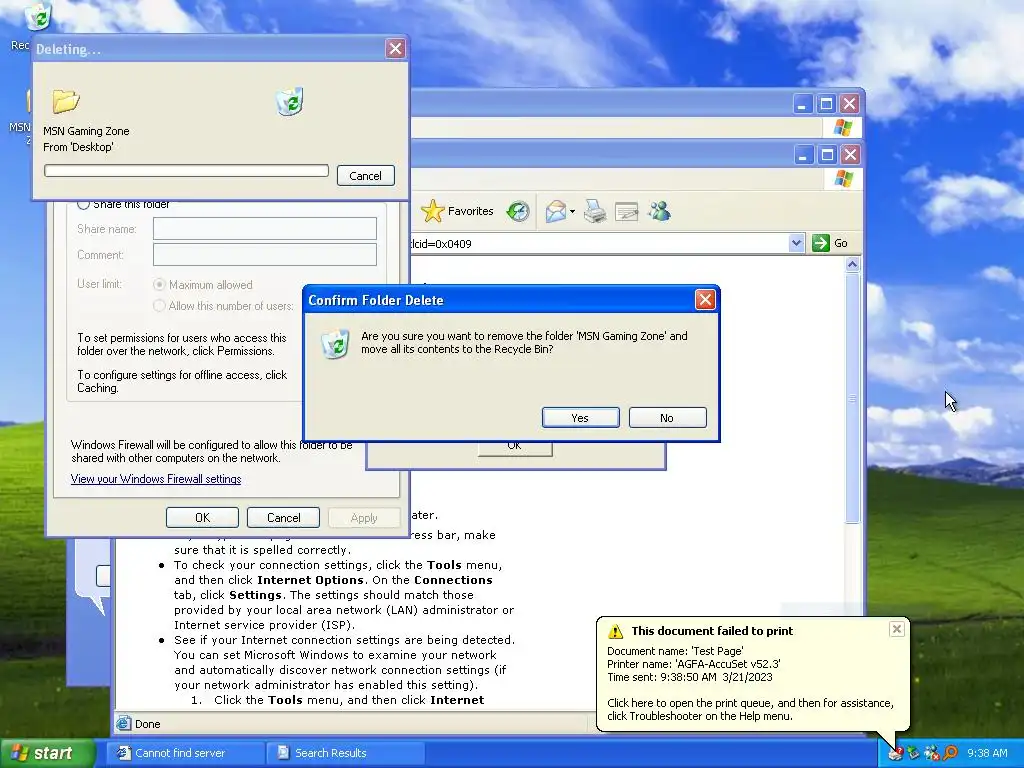Close the Confirm Folder Delete dialog

point(705,300)
